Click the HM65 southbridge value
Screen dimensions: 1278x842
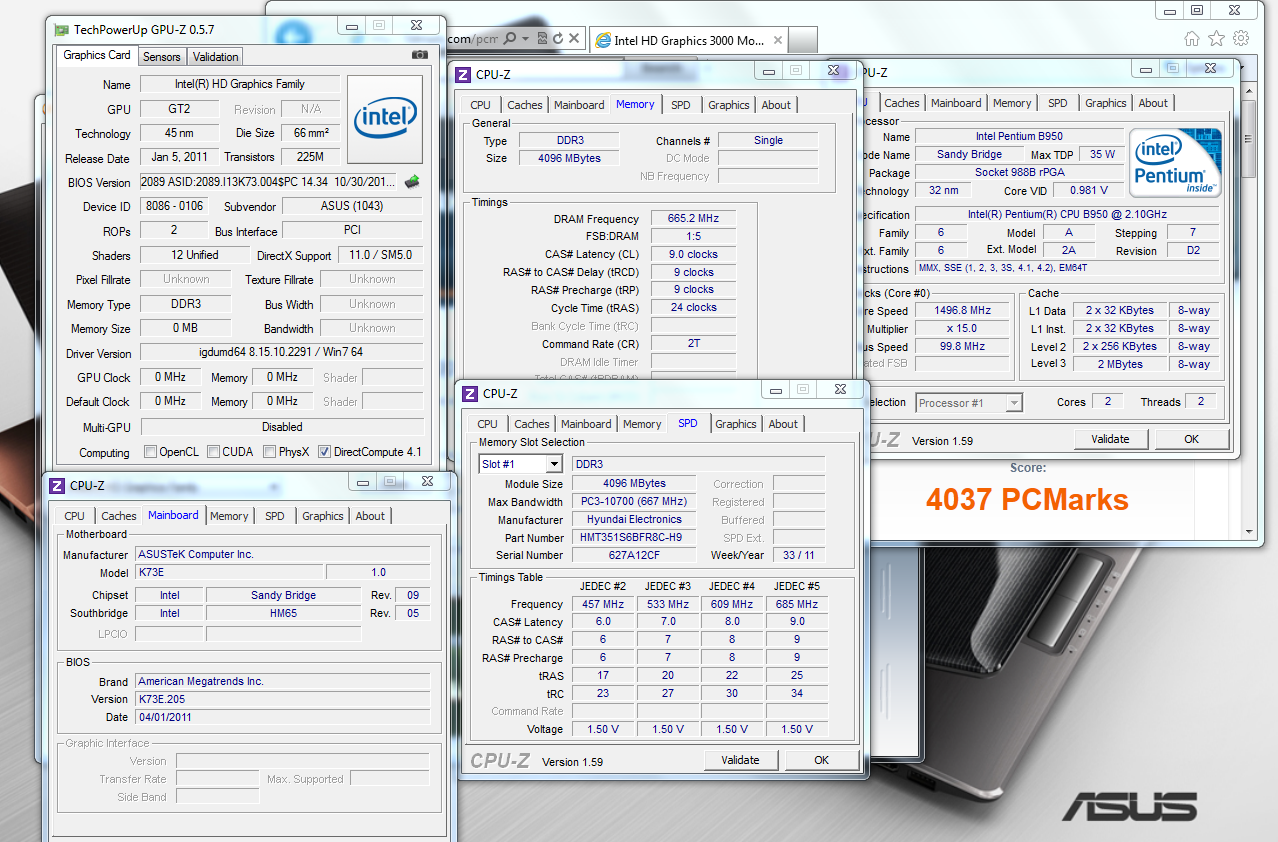pyautogui.click(x=283, y=613)
